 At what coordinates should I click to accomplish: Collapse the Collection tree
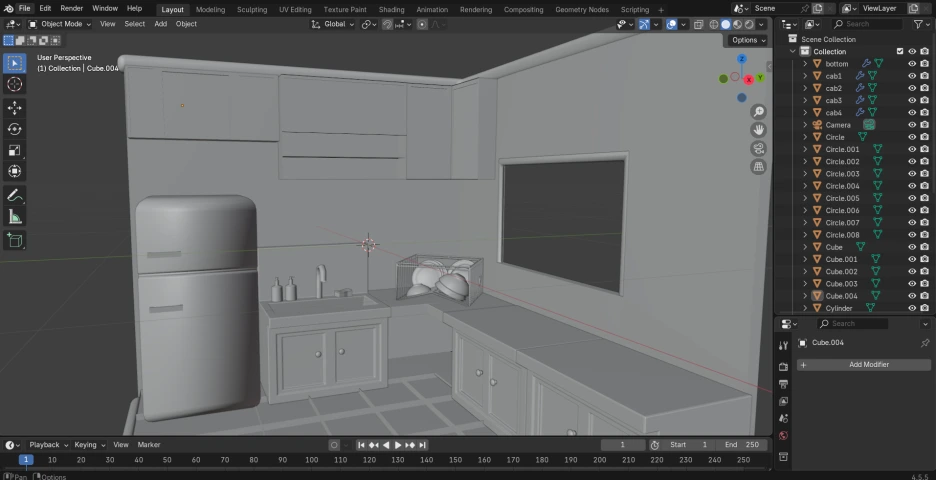(793, 51)
